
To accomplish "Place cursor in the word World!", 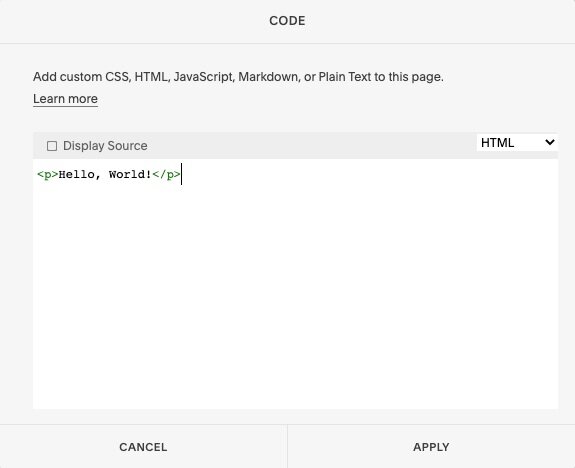I will pyautogui.click(x=130, y=175).
